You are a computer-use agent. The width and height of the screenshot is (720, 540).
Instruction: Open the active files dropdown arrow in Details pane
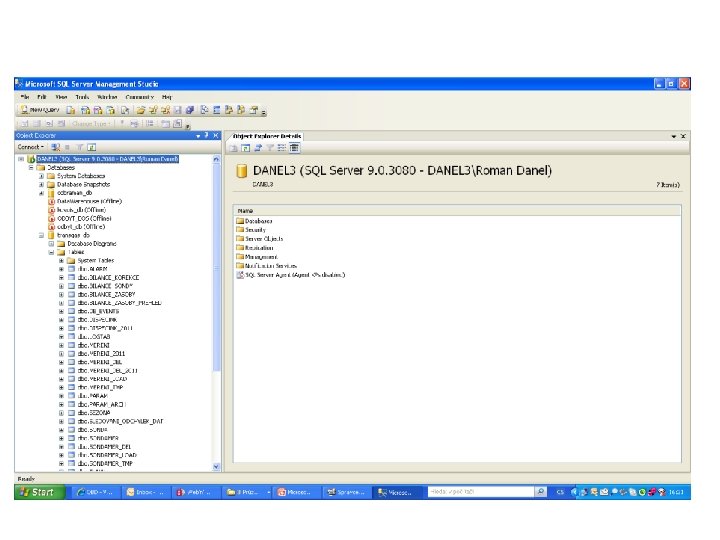(x=674, y=136)
